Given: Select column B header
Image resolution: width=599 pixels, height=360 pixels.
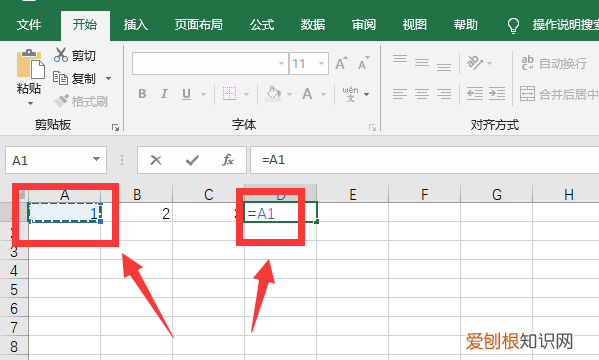Looking at the screenshot, I should coord(136,195).
